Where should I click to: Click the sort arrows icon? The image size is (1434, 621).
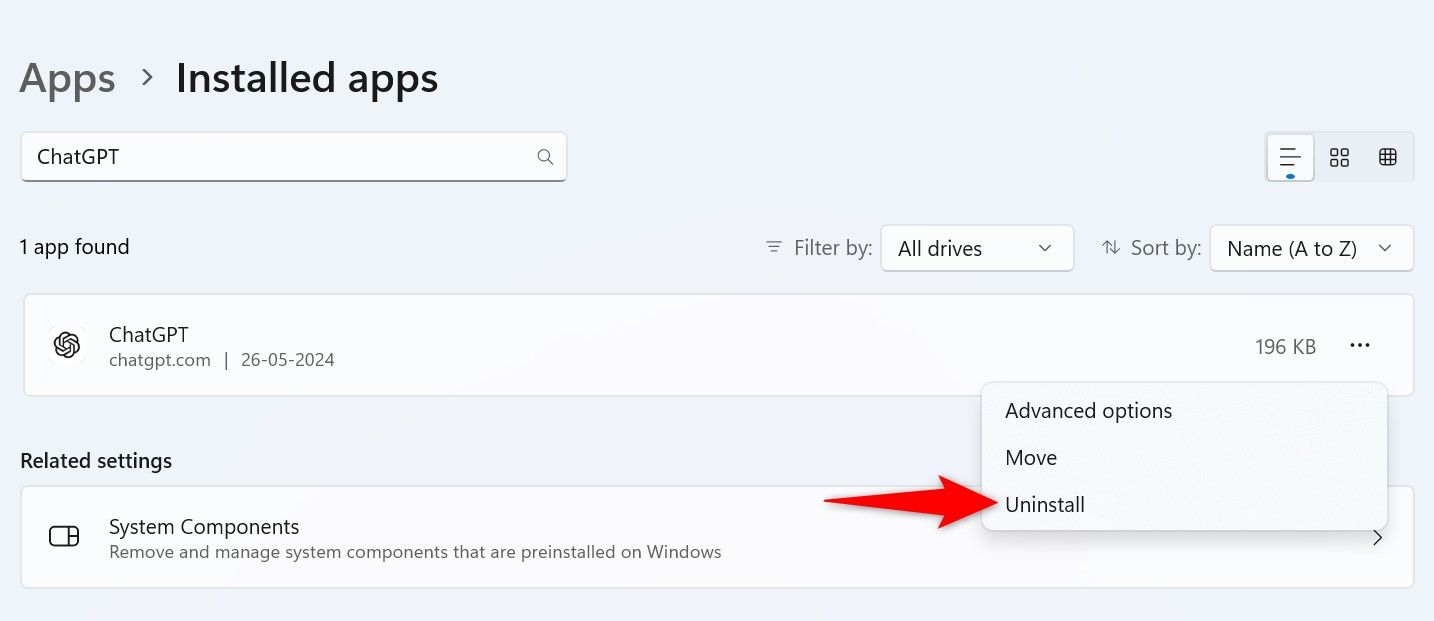[1112, 247]
